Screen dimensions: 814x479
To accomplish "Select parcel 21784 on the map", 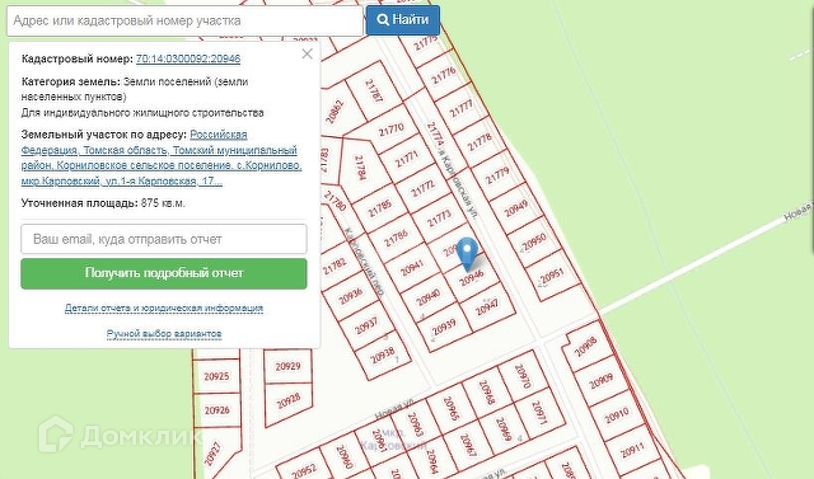I will [360, 167].
